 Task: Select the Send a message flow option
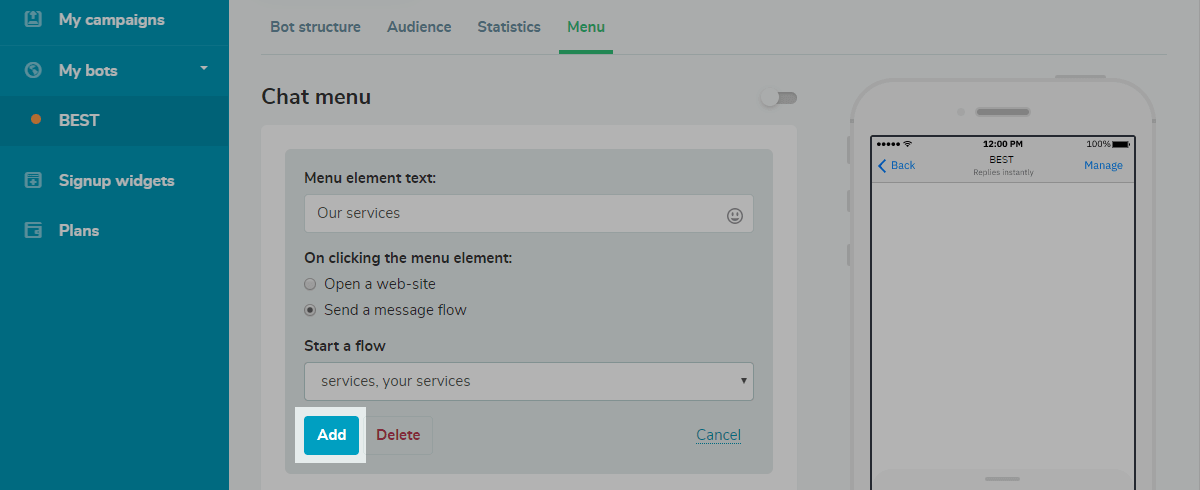310,310
